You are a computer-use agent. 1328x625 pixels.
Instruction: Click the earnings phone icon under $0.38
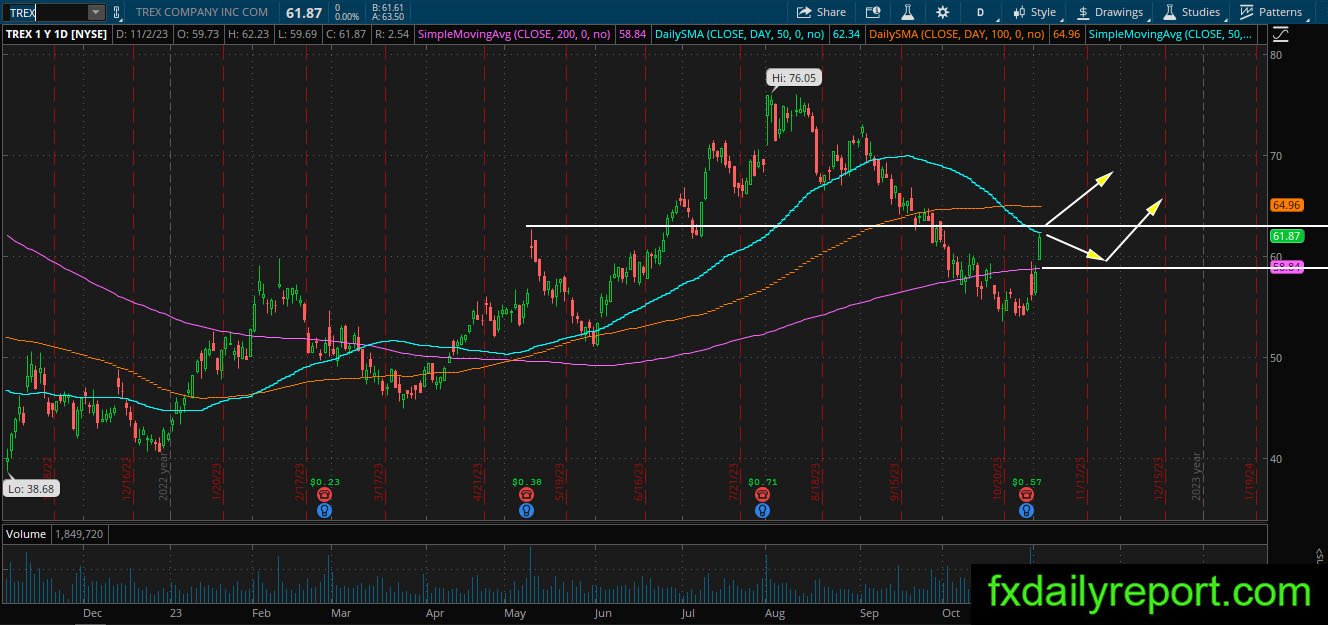click(526, 494)
